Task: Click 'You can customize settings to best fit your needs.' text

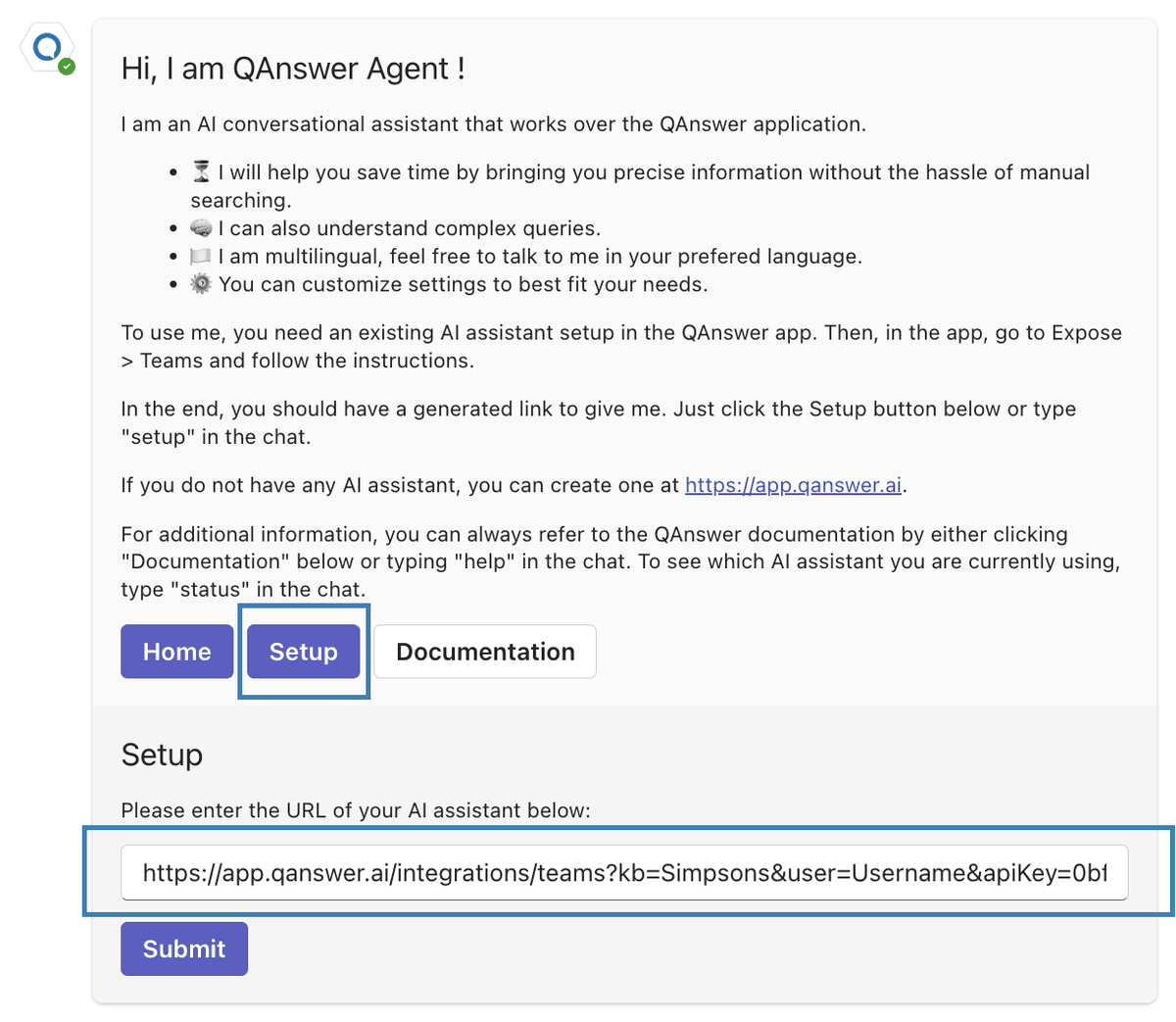Action: (464, 284)
